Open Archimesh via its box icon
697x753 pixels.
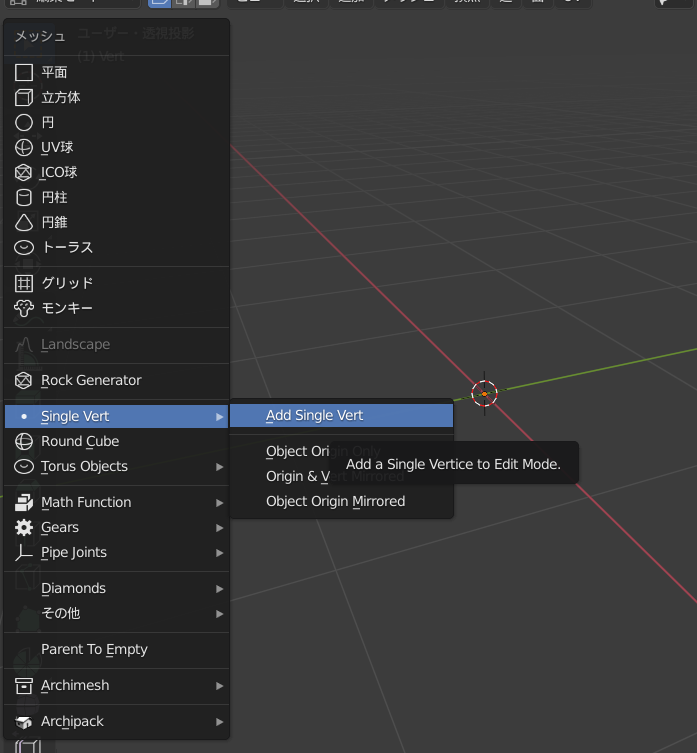(x=24, y=685)
